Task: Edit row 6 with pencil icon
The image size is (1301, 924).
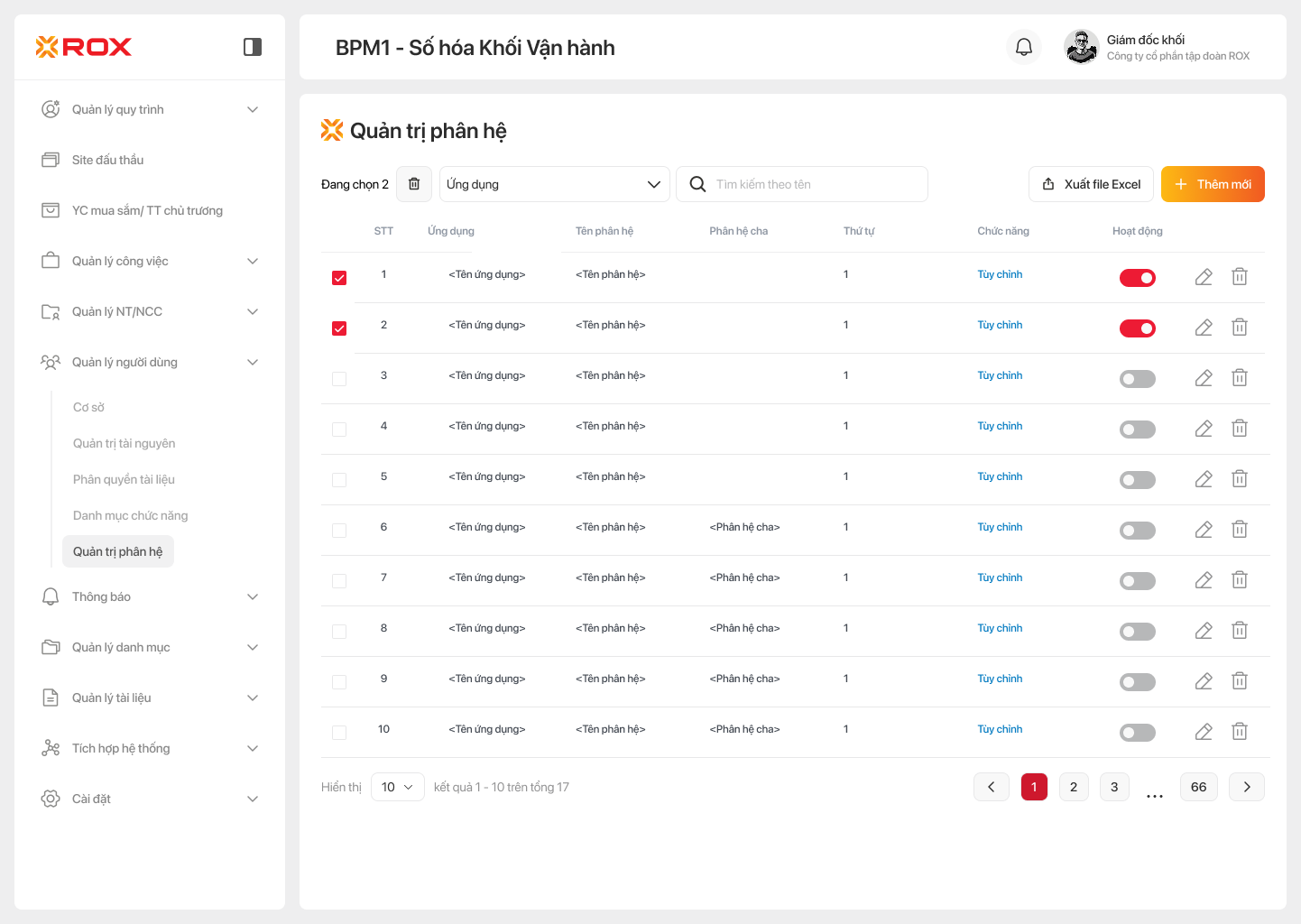Action: (1204, 530)
